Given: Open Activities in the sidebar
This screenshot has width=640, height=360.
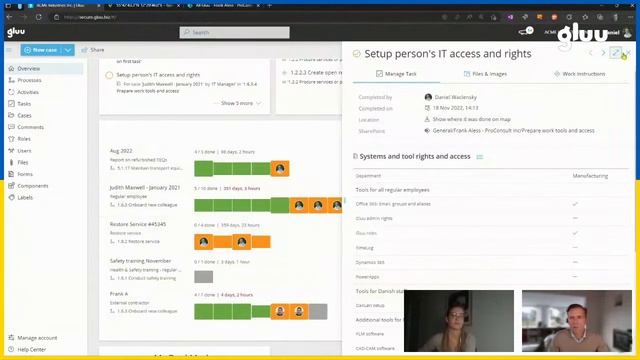Looking at the screenshot, I should pos(28,92).
